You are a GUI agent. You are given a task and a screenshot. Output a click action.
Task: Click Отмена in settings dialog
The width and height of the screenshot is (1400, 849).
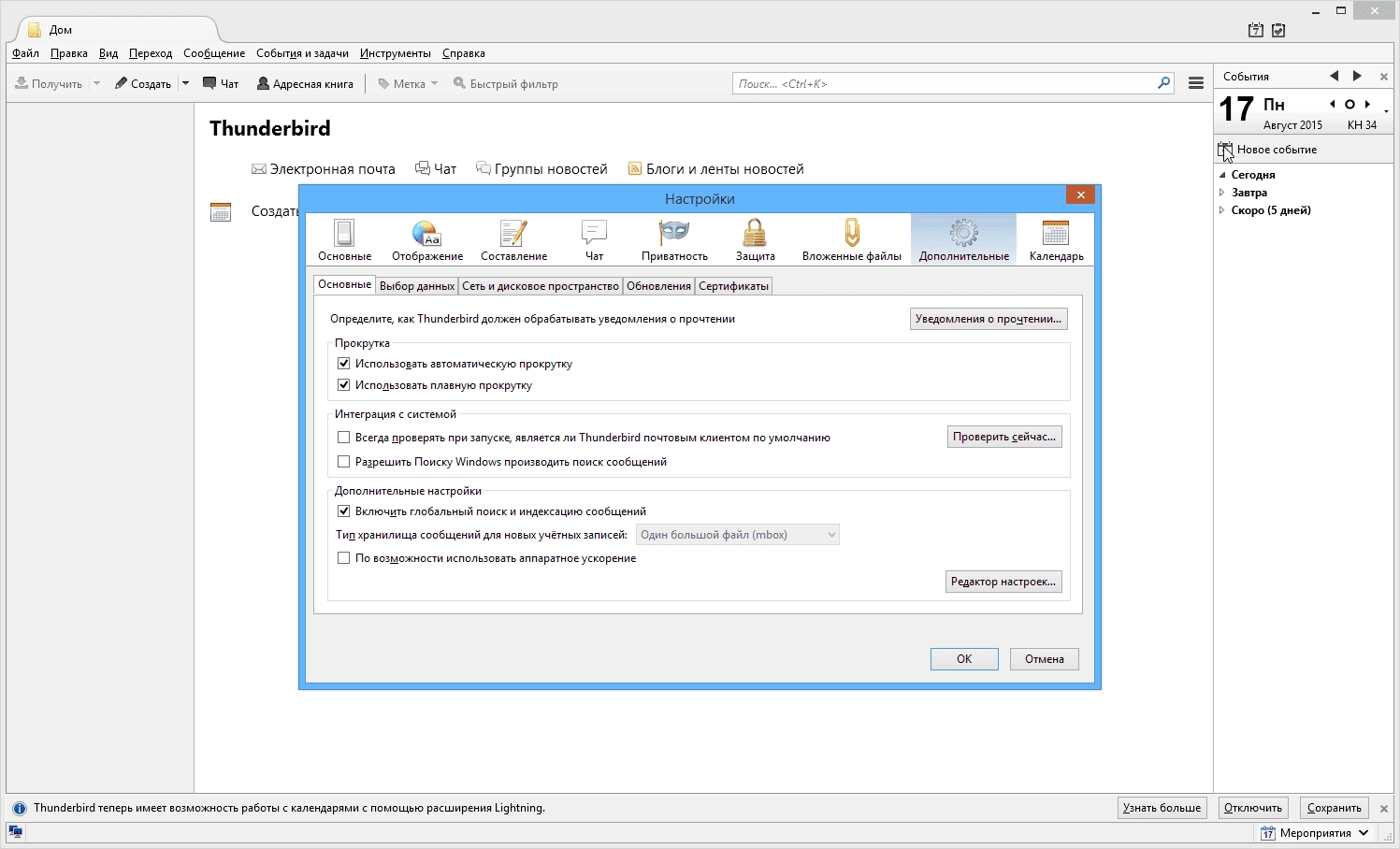[1045, 659]
